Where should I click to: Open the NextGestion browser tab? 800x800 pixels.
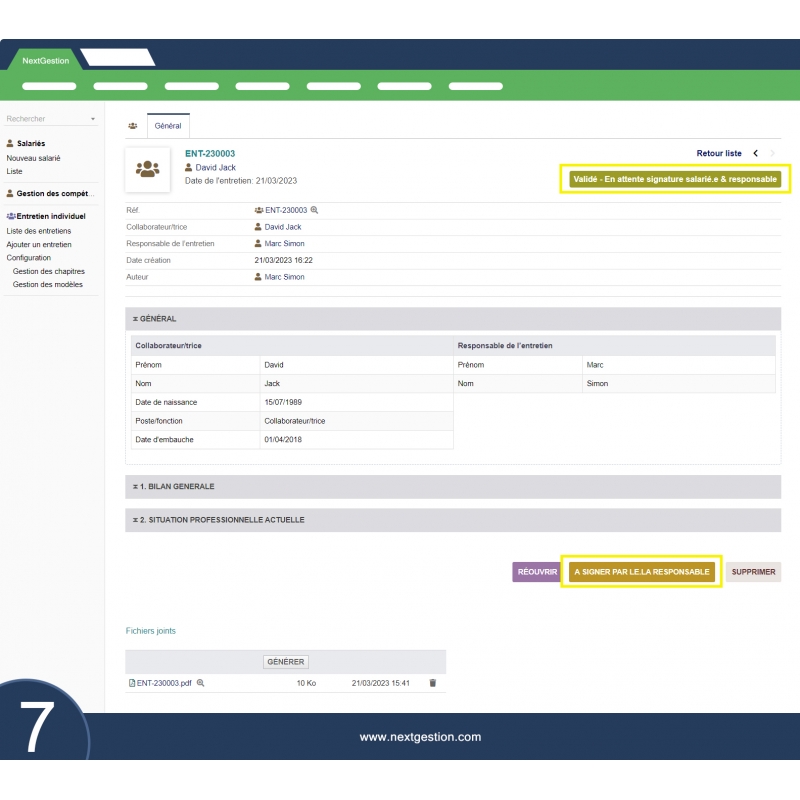[x=46, y=60]
